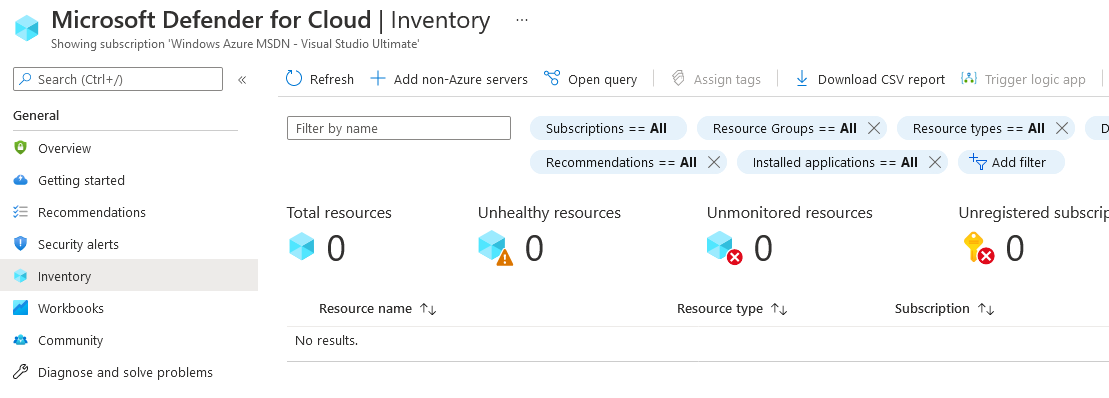Screen dimensions: 1109x398
Task: Go to Recommendations in sidebar
Action: [x=92, y=212]
